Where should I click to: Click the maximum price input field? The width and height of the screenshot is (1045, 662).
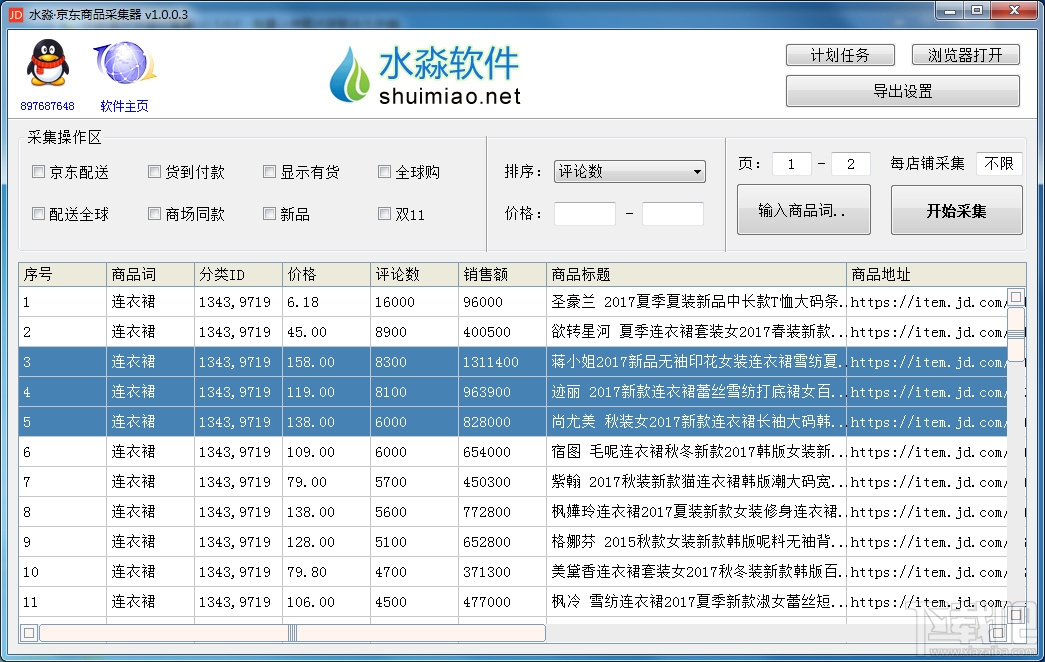pos(672,214)
